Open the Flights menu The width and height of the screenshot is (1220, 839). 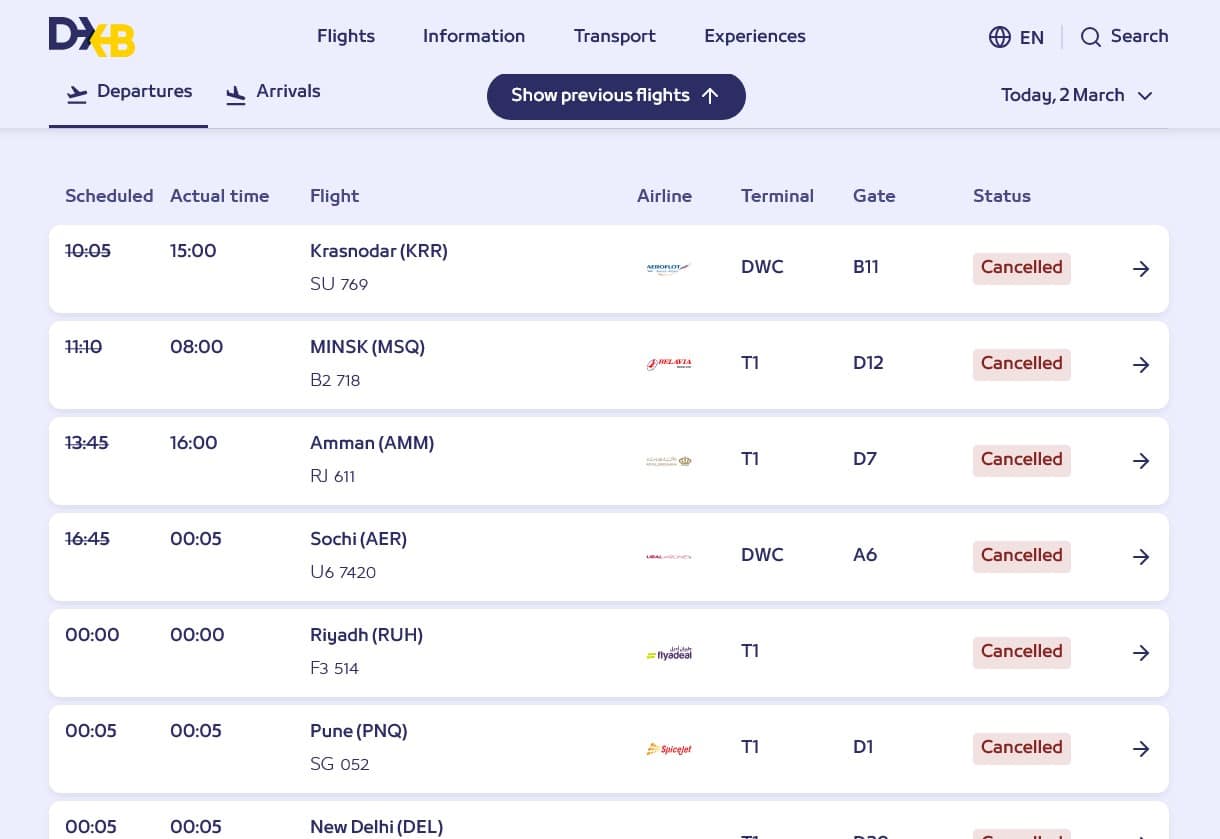click(345, 37)
